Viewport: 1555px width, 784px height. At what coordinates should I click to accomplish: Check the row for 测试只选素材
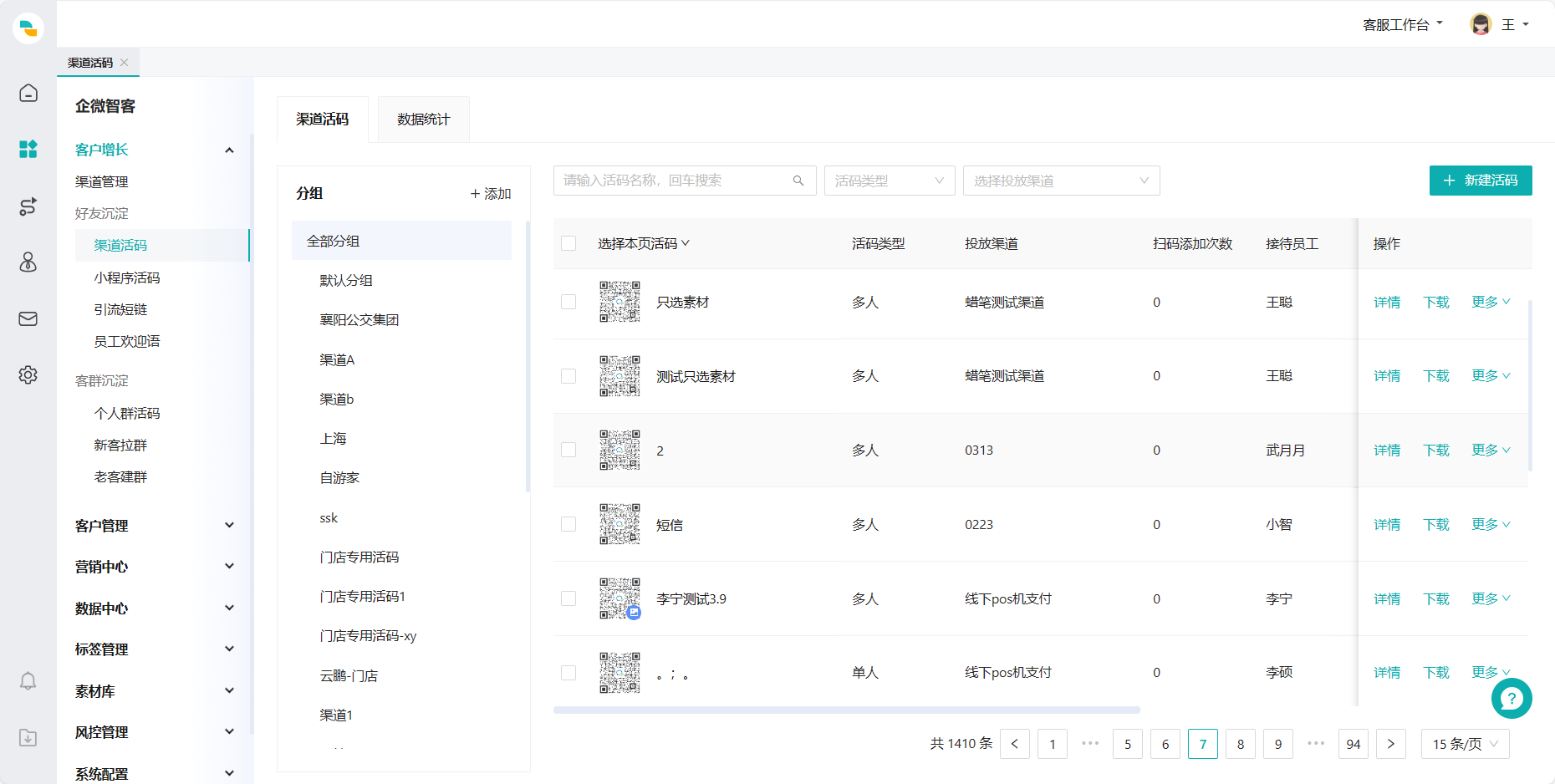[568, 376]
